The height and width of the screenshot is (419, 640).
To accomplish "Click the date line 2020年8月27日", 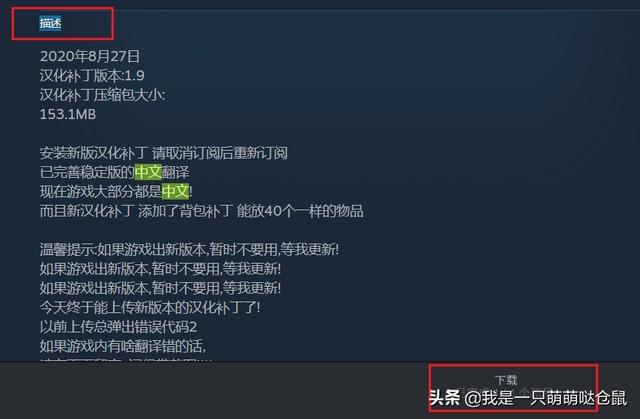I will pos(90,56).
